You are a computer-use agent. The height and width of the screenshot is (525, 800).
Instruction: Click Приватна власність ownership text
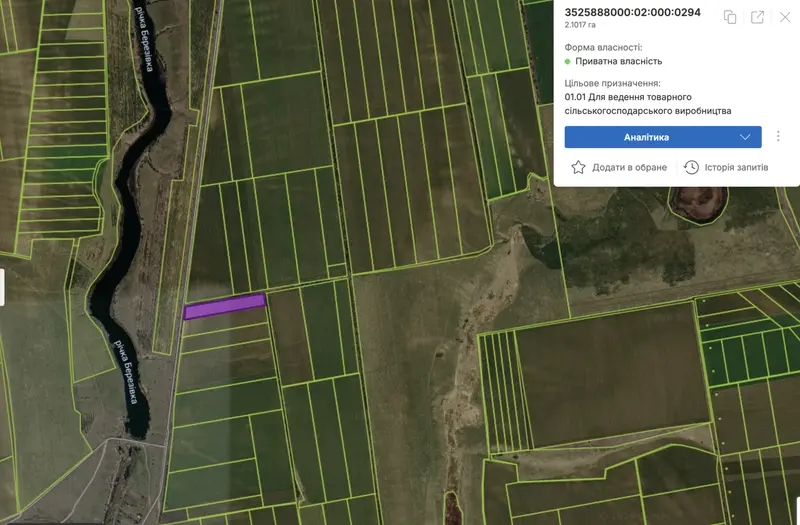[x=618, y=61]
